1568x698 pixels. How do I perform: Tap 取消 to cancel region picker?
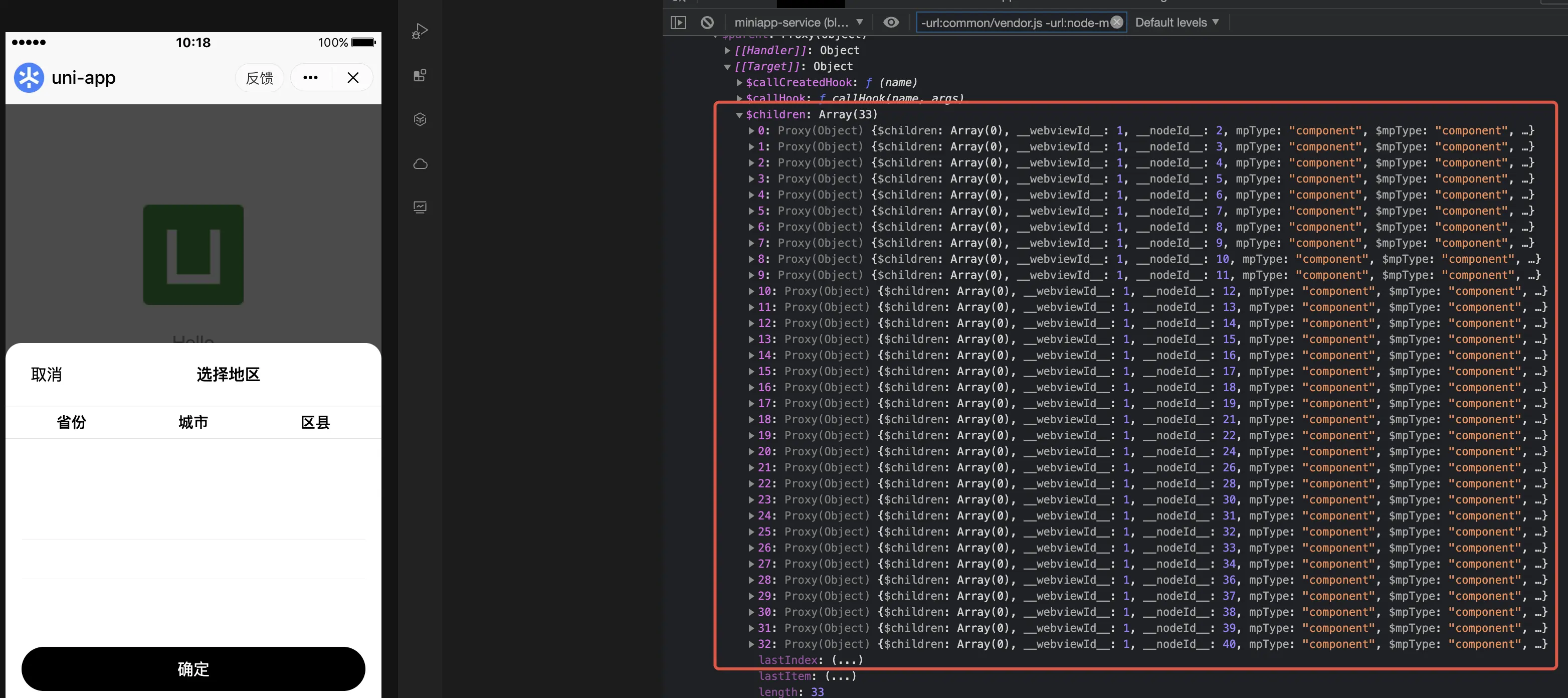pyautogui.click(x=46, y=375)
